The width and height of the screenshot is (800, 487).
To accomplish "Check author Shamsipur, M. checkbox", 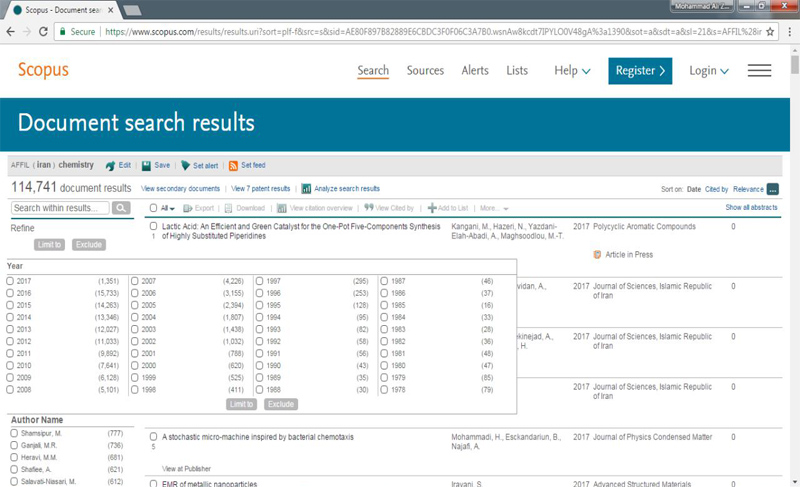I will 14,433.
